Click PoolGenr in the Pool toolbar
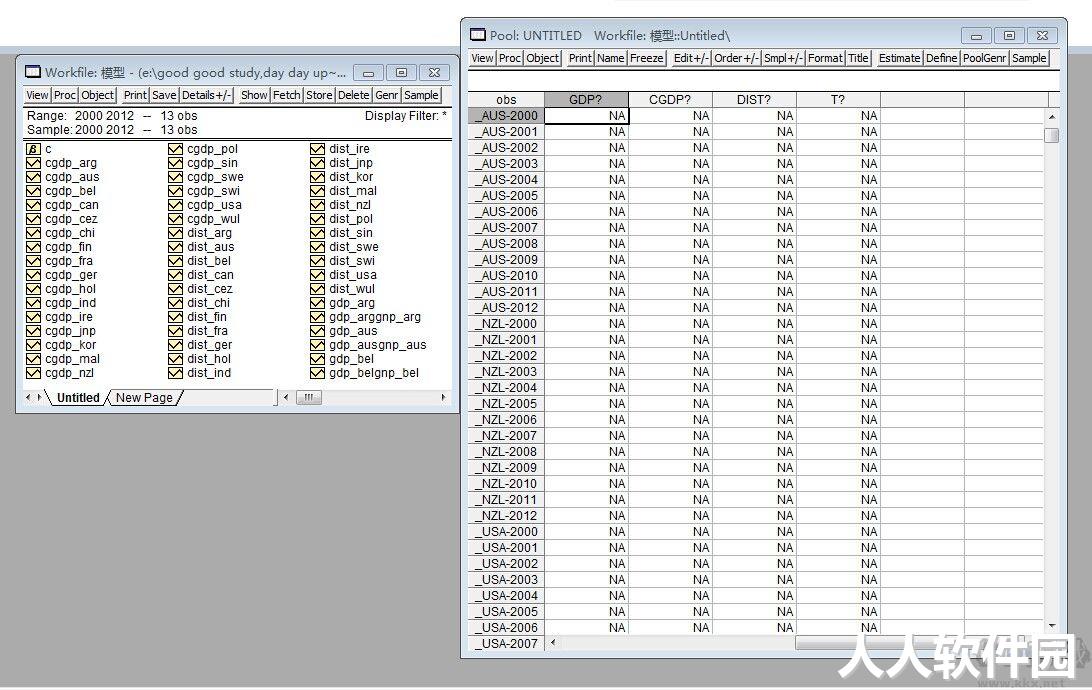This screenshot has height=690, width=1092. (x=985, y=58)
